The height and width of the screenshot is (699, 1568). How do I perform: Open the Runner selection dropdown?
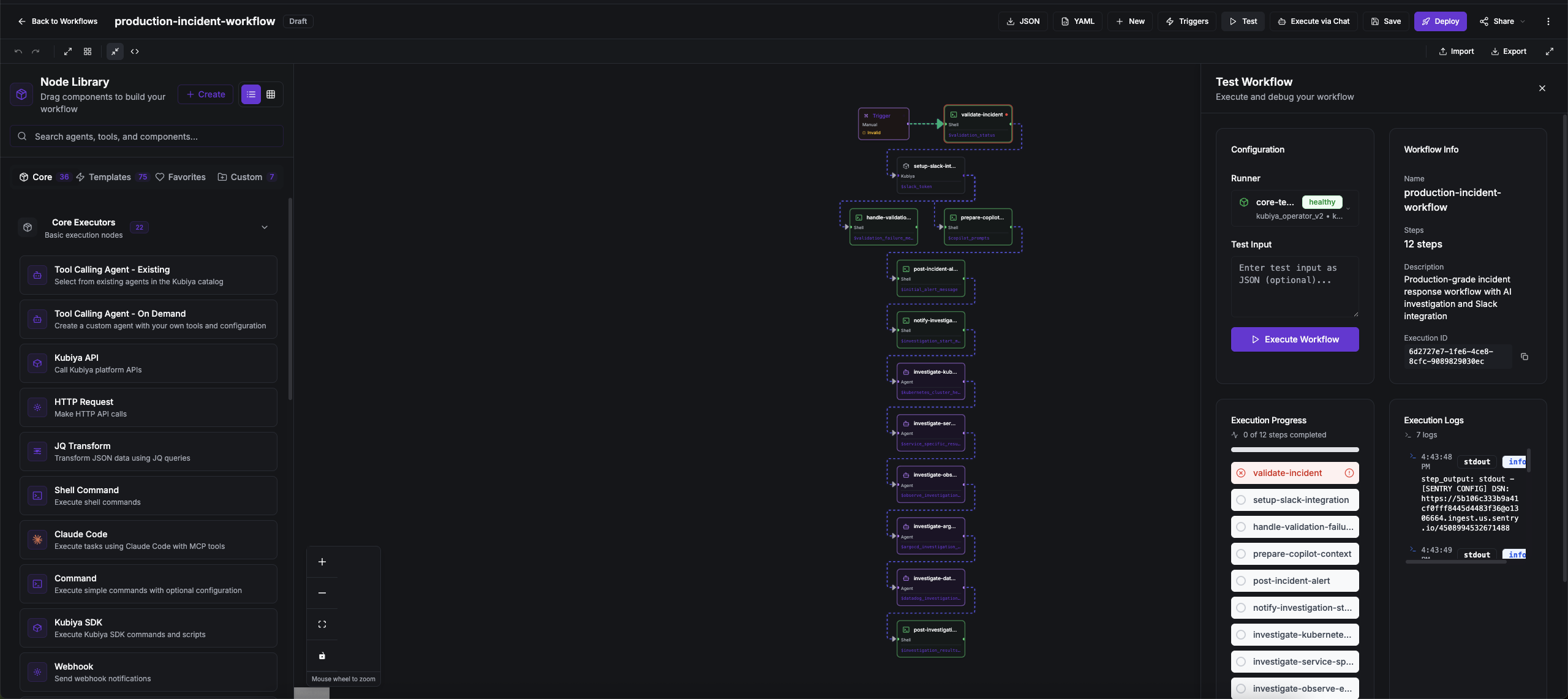1295,208
